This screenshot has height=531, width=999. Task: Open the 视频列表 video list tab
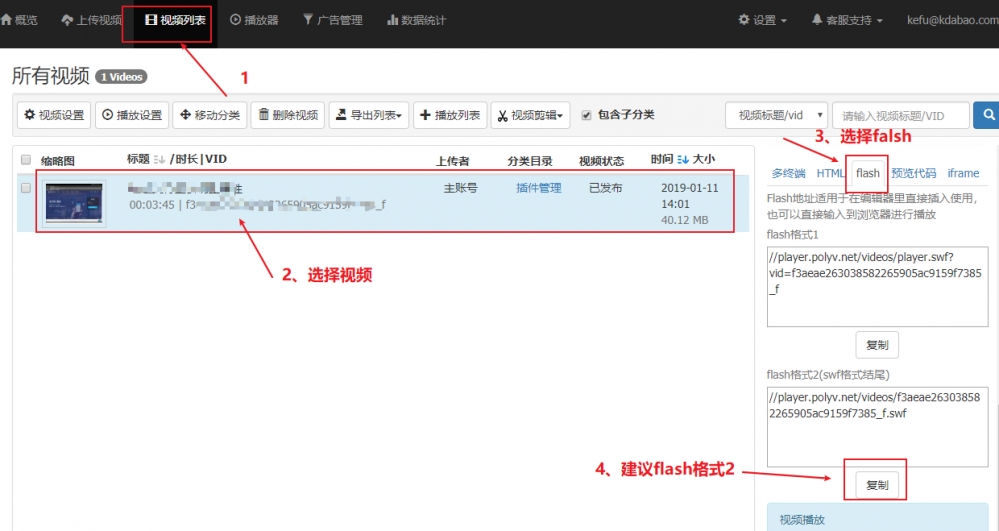coord(175,20)
